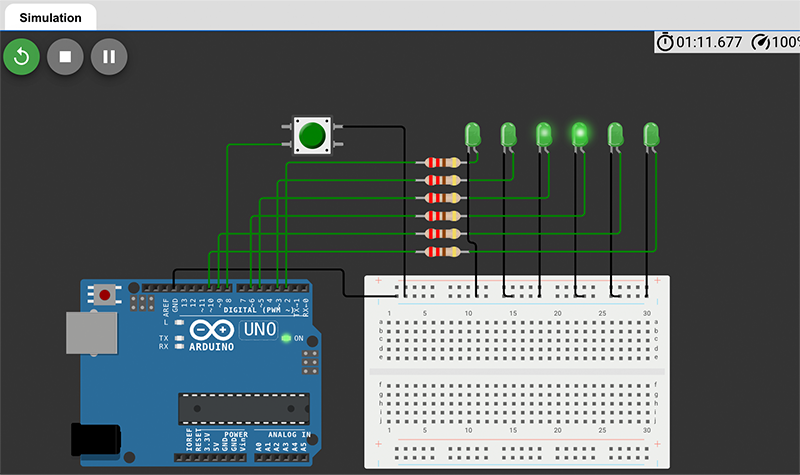Click the simulation timer stopwatch icon
Viewport: 800px width, 475px height.
(665, 42)
